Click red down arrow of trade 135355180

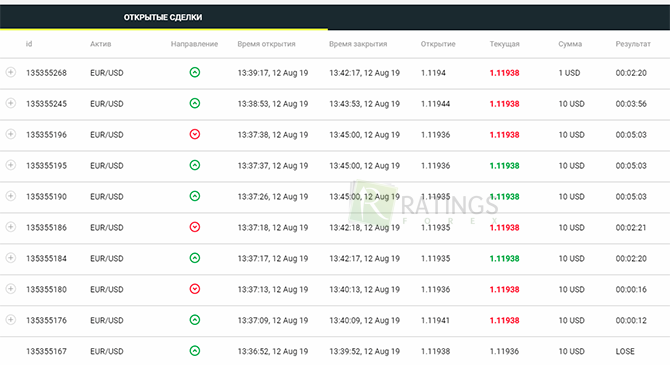(x=195, y=289)
